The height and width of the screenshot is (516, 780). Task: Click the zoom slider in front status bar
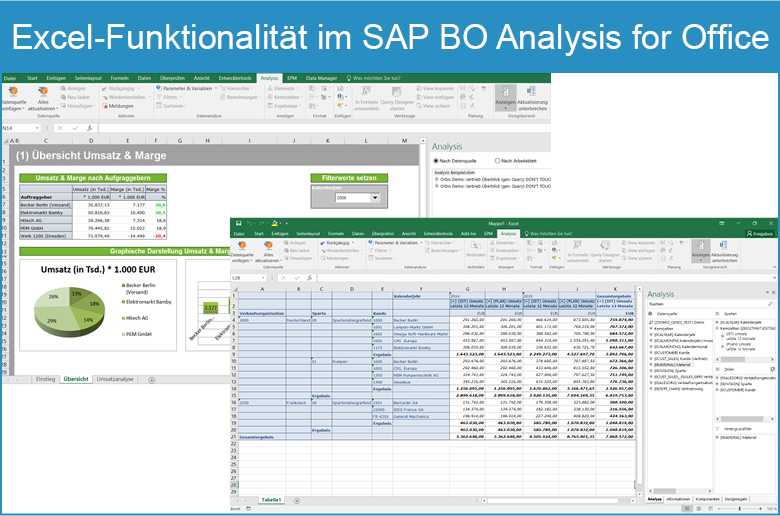740,509
